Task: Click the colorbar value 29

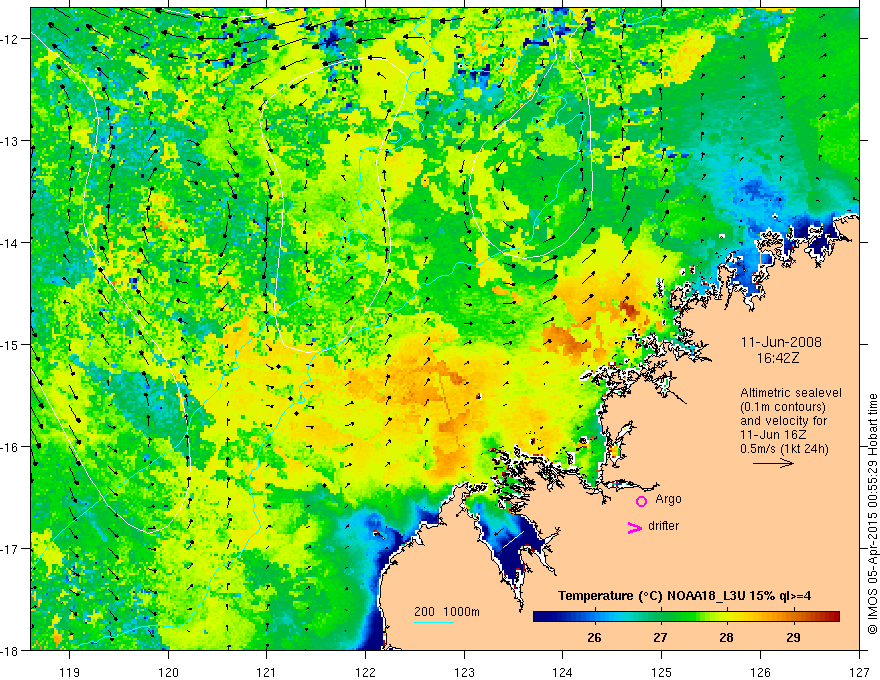Action: 793,637
